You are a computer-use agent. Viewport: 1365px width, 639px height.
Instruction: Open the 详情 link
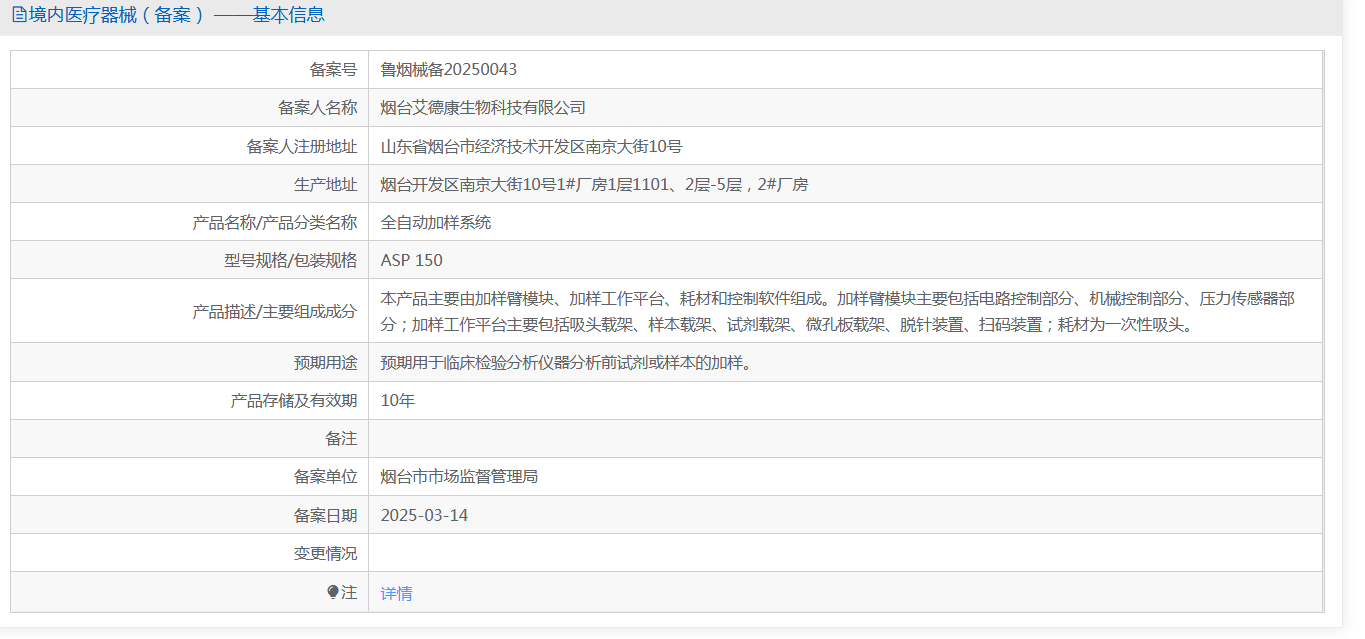pos(396,593)
